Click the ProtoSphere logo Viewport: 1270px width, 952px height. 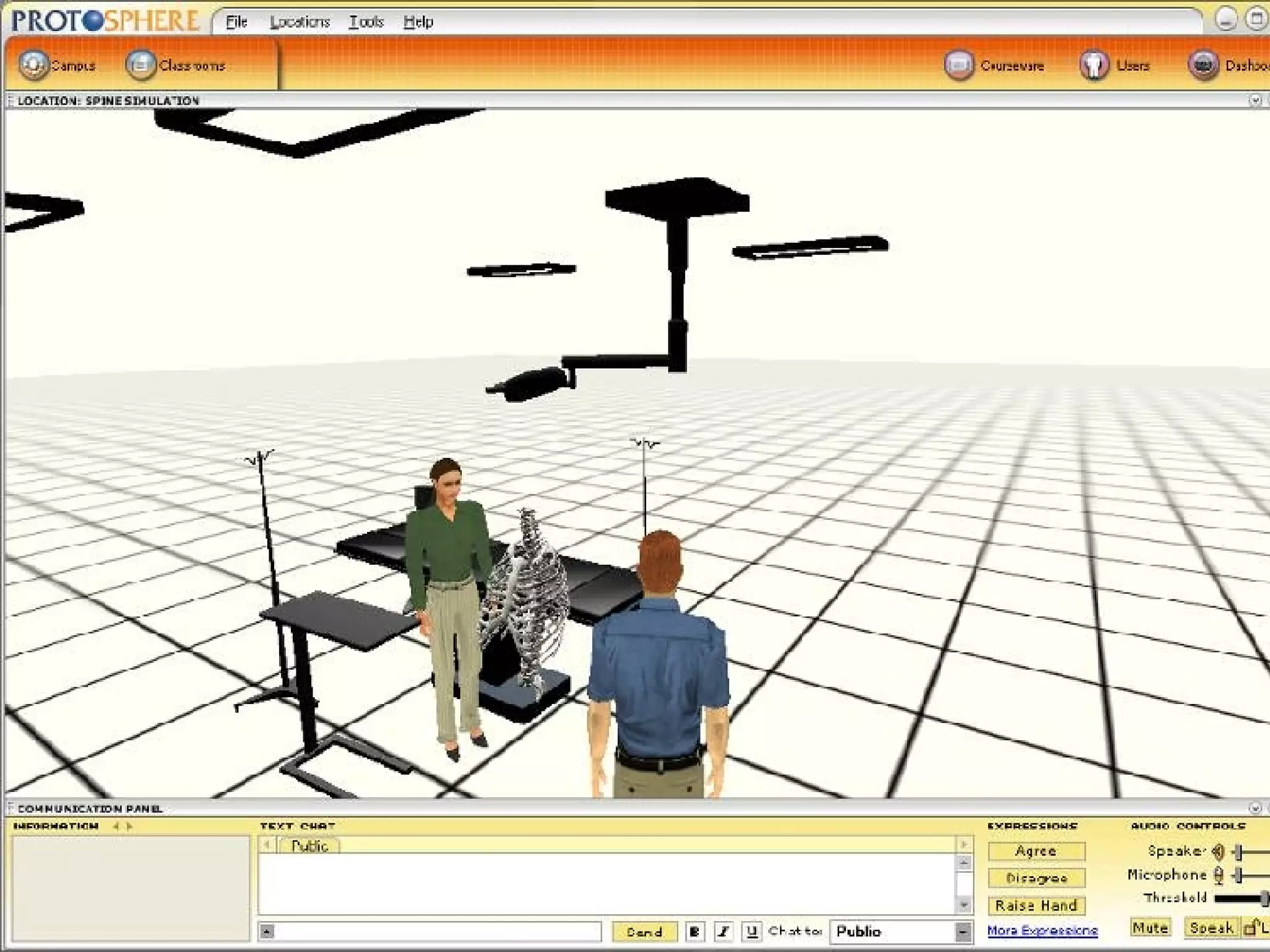pyautogui.click(x=105, y=20)
